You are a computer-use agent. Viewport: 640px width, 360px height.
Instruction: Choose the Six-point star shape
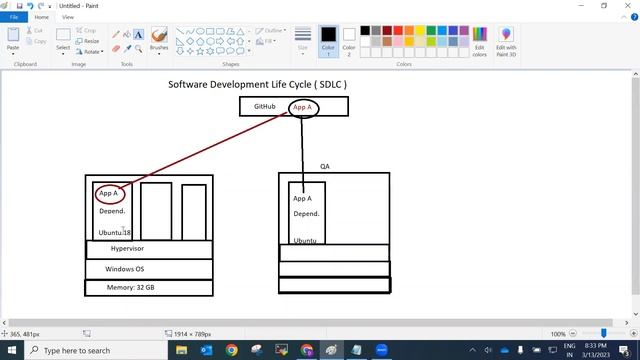(x=210, y=51)
